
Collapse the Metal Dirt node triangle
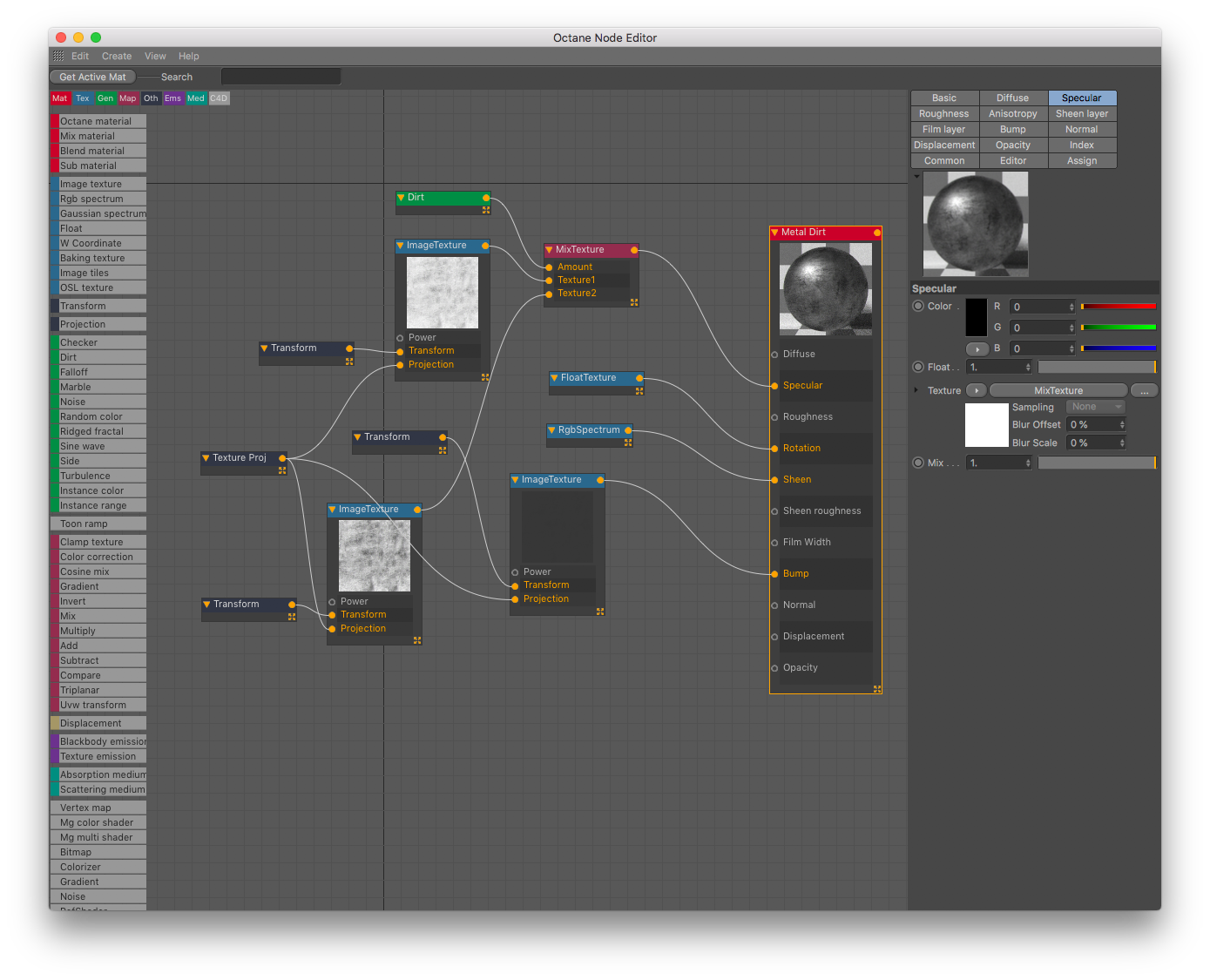click(774, 233)
